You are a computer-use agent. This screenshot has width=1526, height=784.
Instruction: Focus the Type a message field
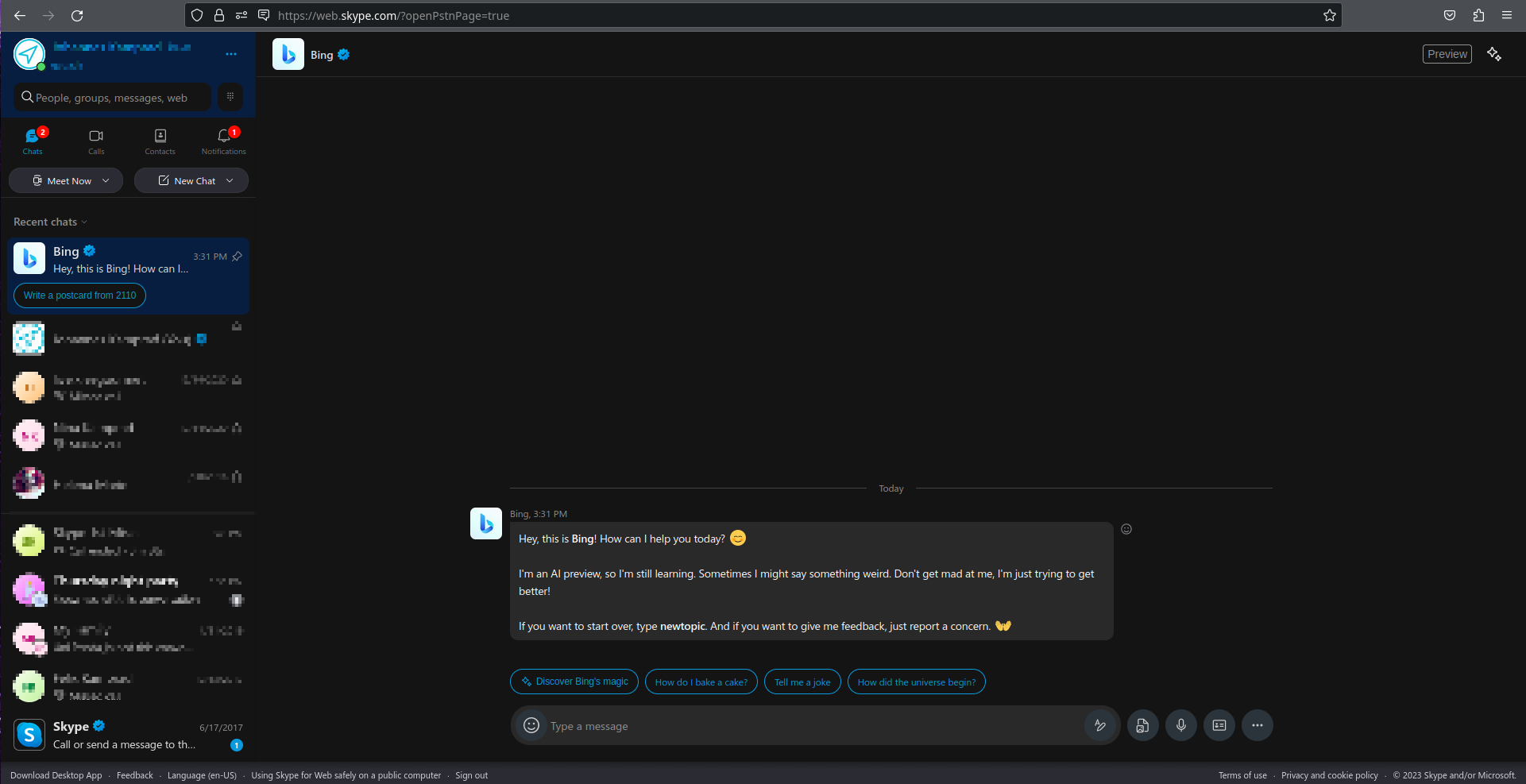pos(814,726)
